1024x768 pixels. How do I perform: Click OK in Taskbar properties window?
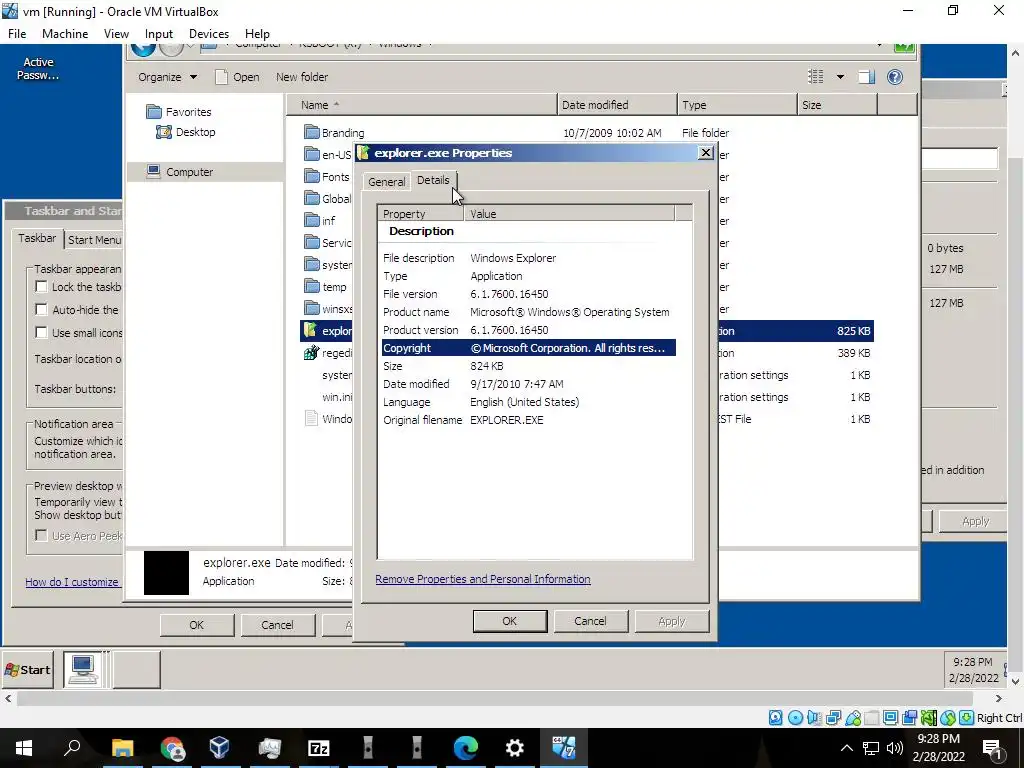click(x=197, y=625)
